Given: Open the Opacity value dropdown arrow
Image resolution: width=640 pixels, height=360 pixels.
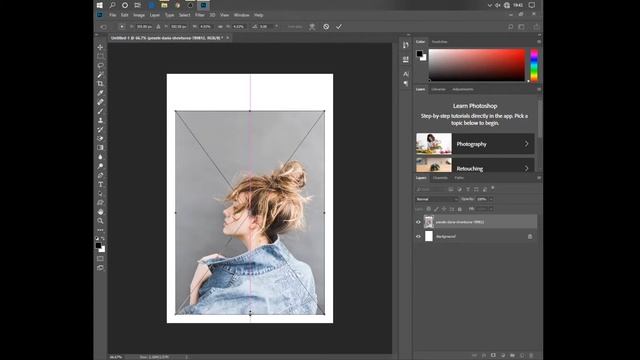Looking at the screenshot, I should coord(491,199).
